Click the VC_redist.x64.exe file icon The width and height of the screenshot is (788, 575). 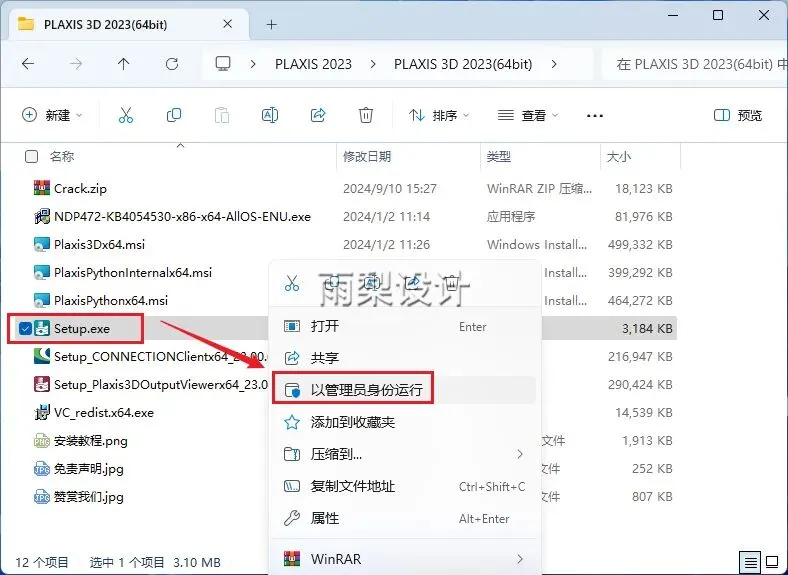tap(42, 413)
